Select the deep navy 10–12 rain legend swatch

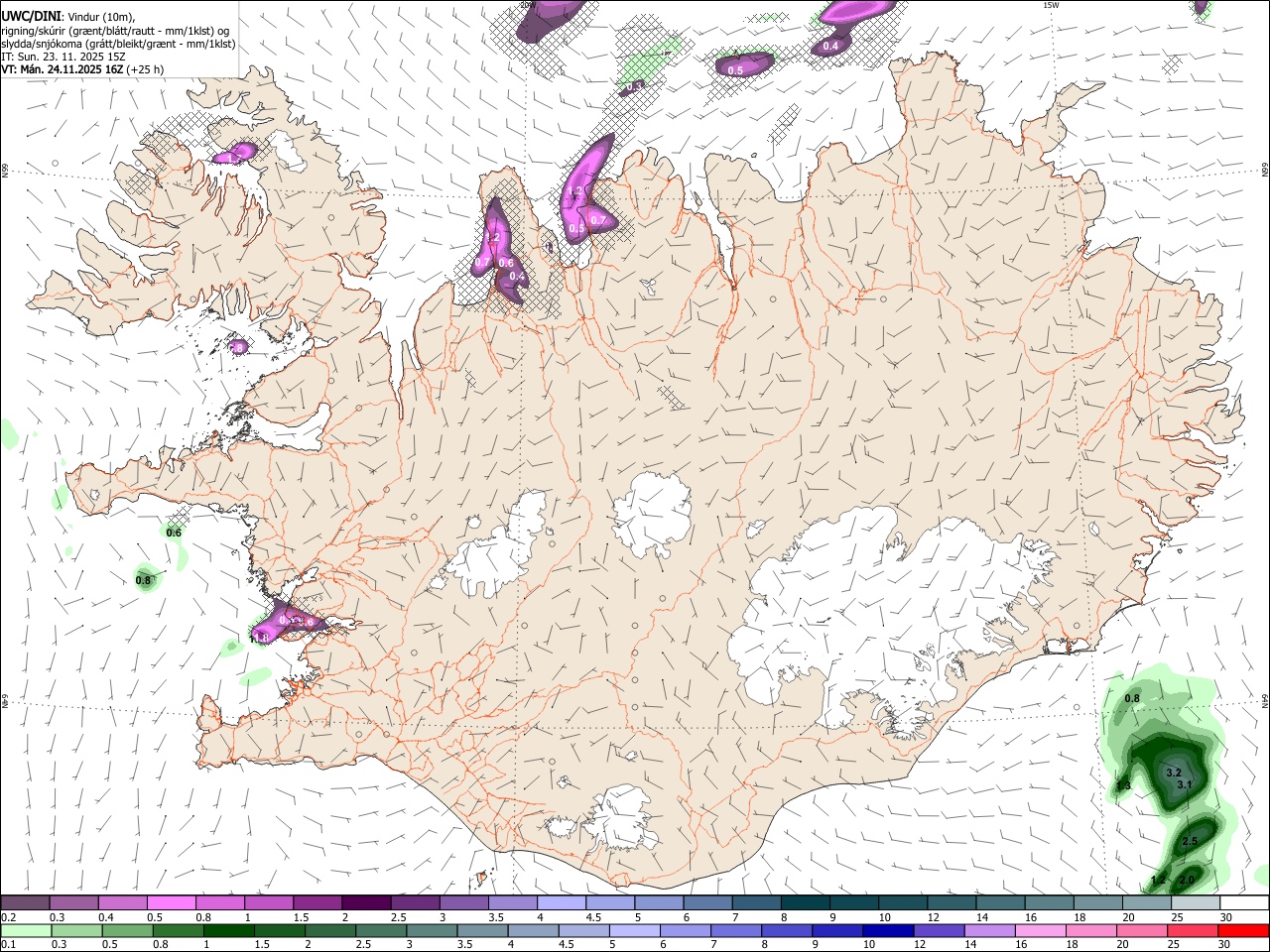pyautogui.click(x=887, y=931)
